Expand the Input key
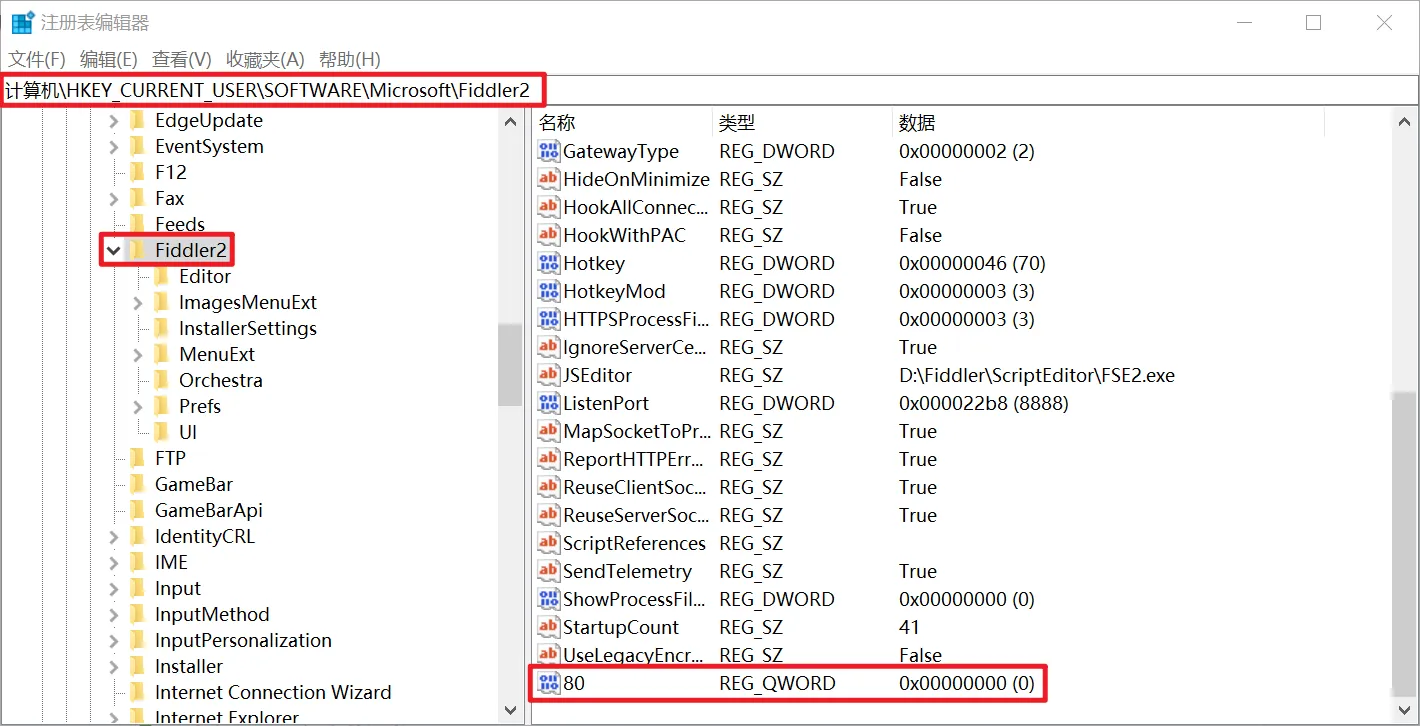Viewport: 1420px width, 726px height. click(114, 588)
